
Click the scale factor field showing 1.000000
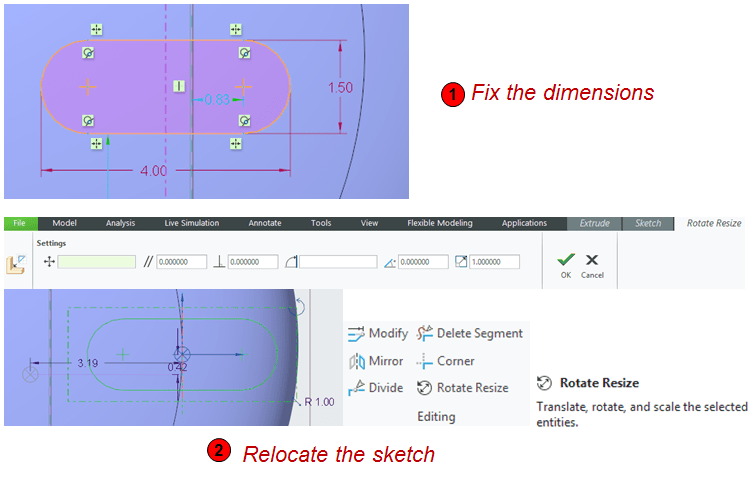click(494, 262)
